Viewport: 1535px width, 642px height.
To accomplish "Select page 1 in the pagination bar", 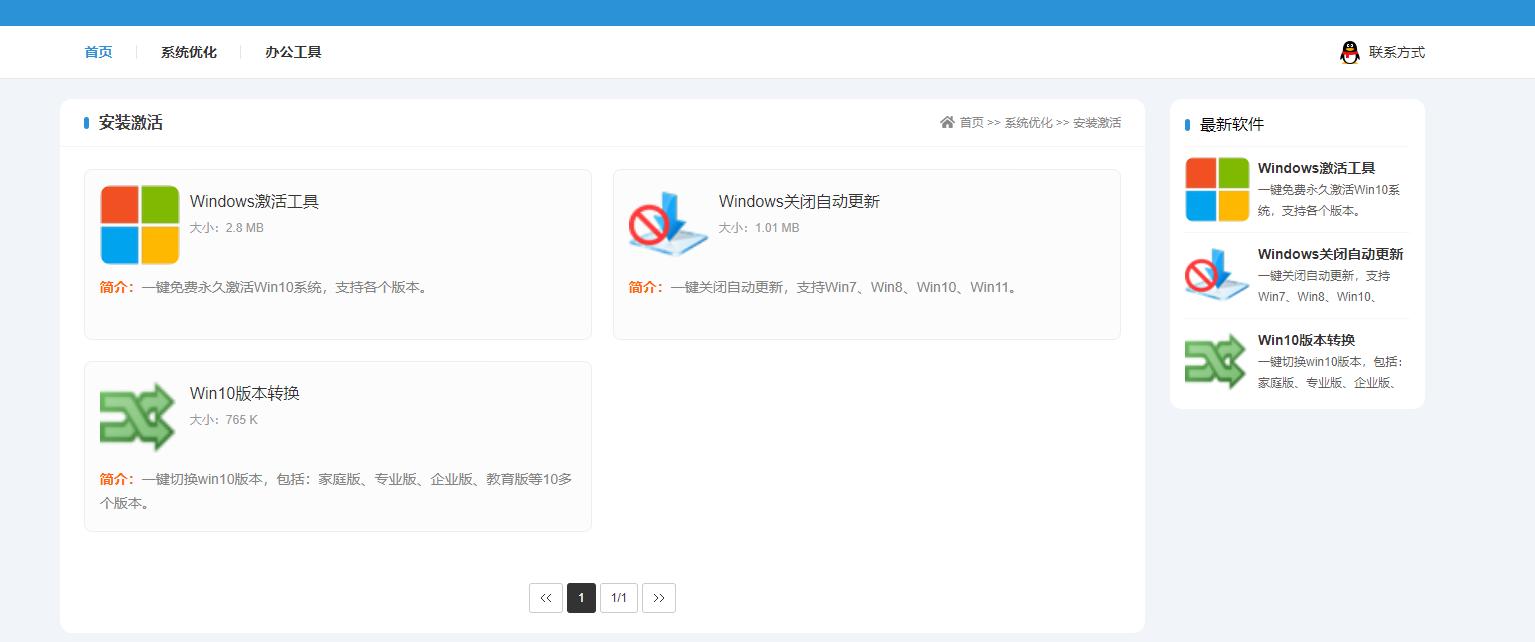I will pos(581,597).
